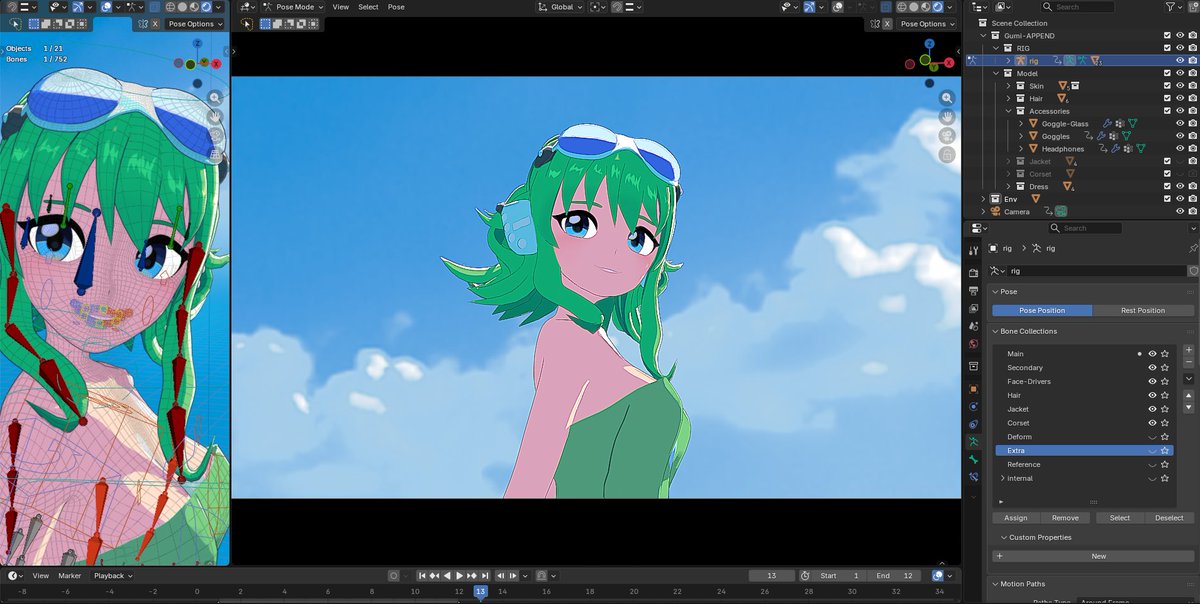Open the World properties tab

coord(974,345)
